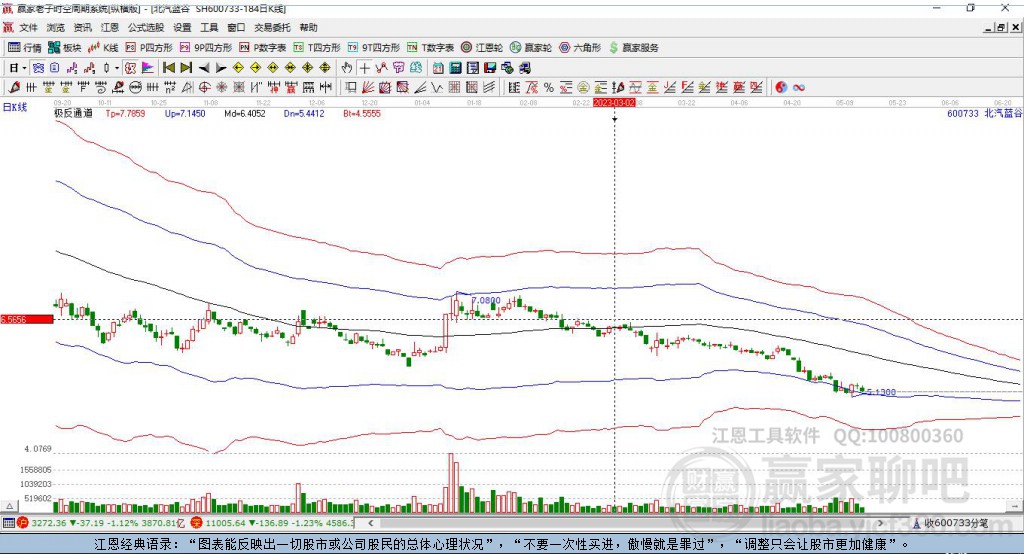Open the calendar date icon
The width and height of the screenshot is (1024, 554).
pyautogui.click(x=438, y=68)
